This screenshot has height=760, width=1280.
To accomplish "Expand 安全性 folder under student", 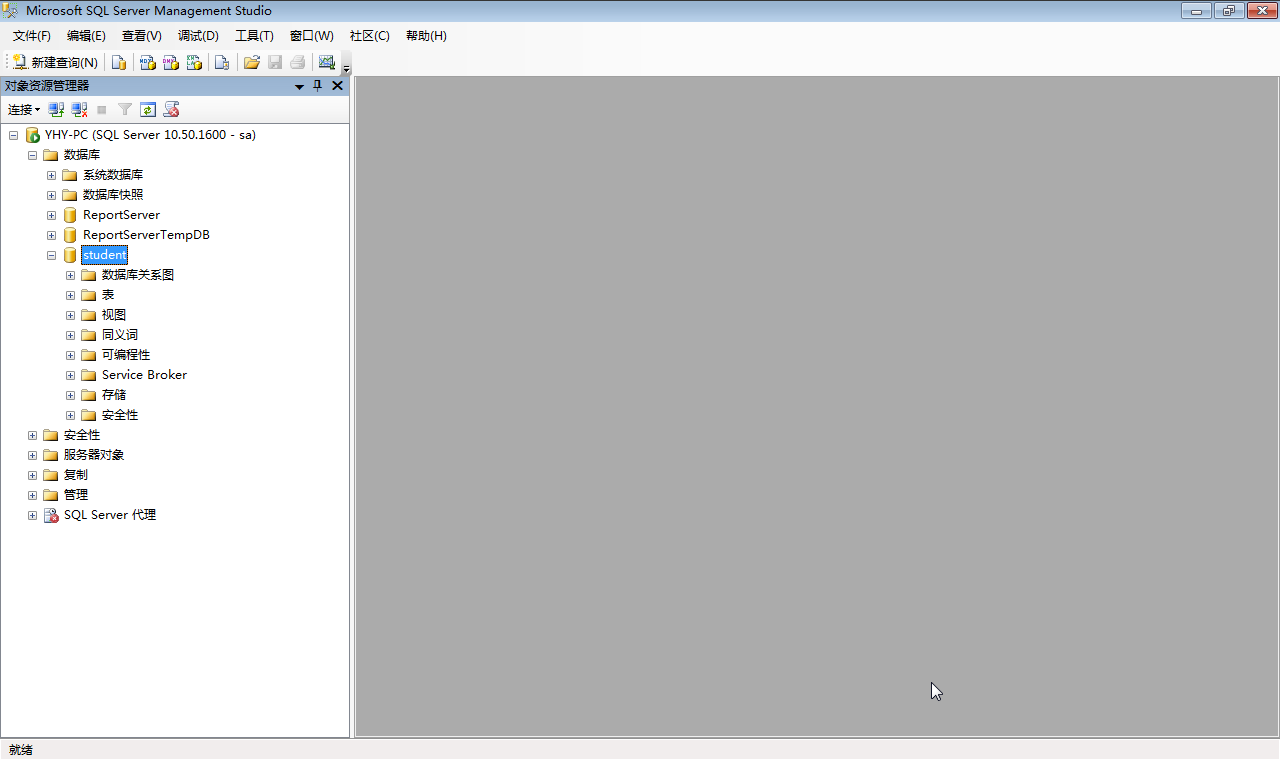I will 70,415.
